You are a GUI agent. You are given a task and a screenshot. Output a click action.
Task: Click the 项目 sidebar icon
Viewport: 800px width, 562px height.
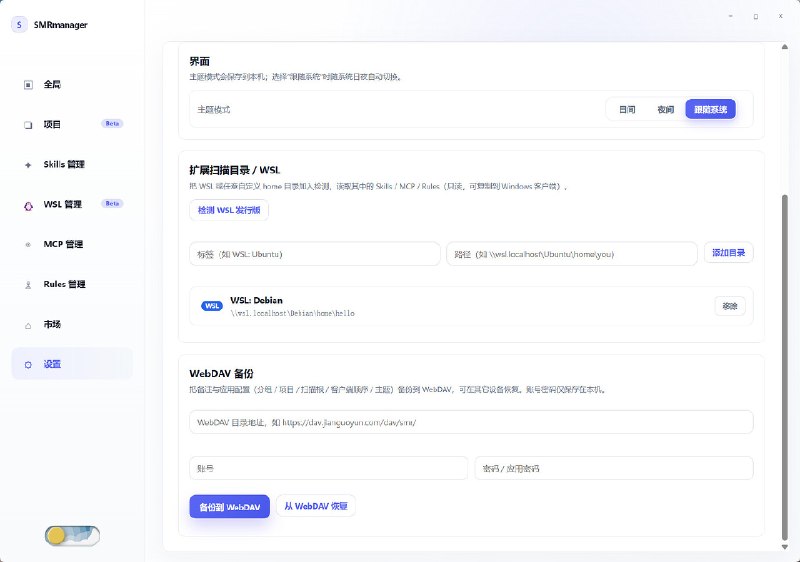pyautogui.click(x=28, y=125)
